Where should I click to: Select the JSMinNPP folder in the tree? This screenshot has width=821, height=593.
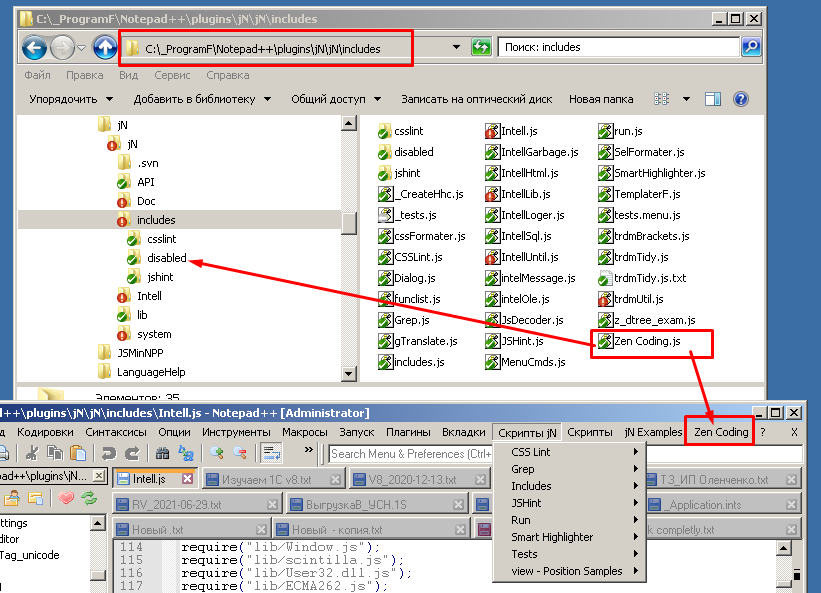pos(140,353)
